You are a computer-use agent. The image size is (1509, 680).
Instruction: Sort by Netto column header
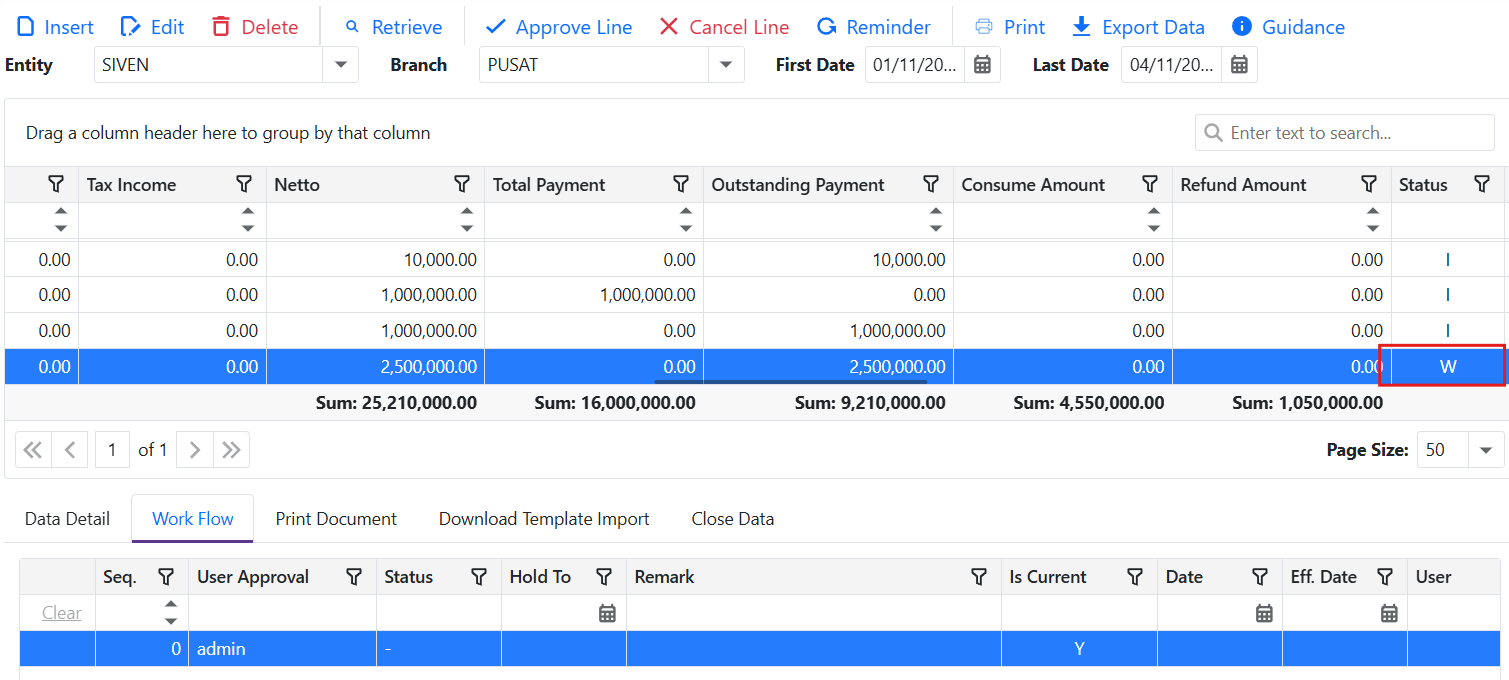click(297, 185)
